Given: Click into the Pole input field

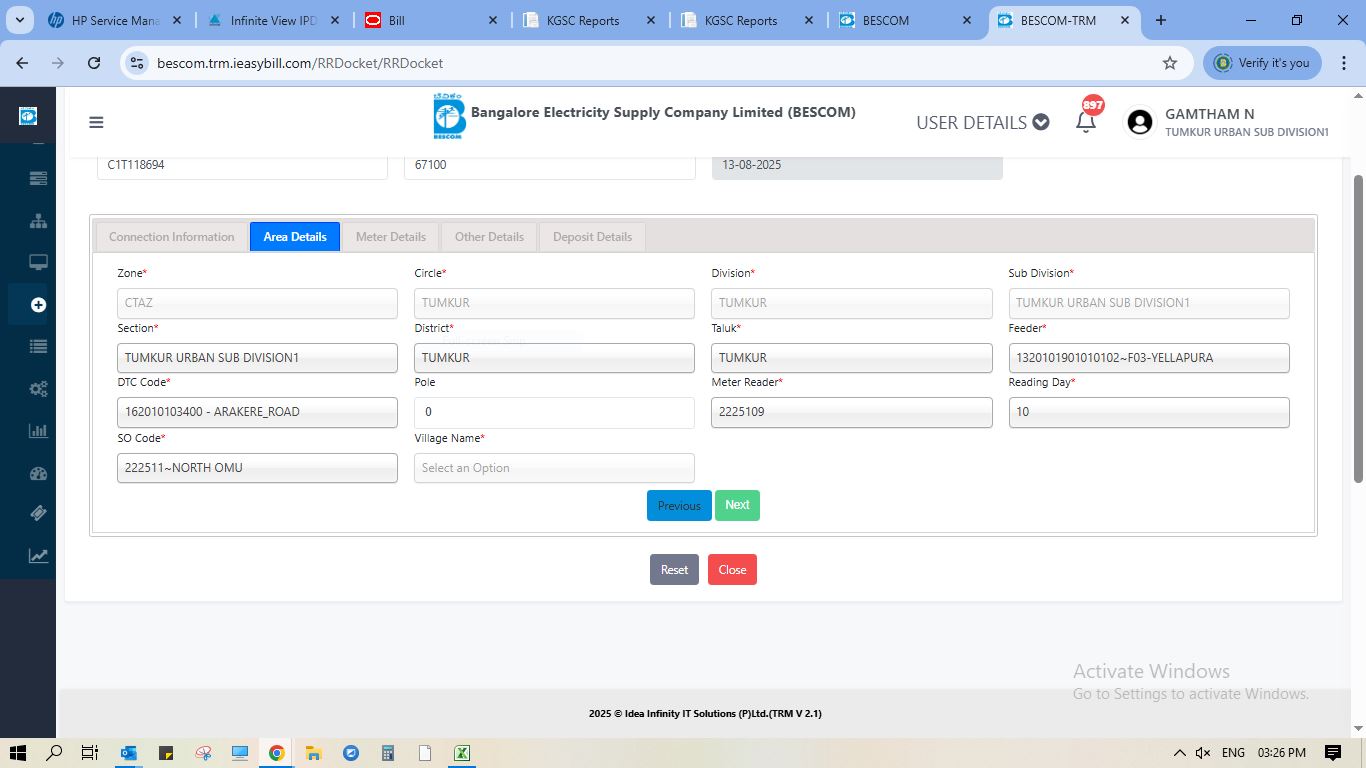Looking at the screenshot, I should point(554,412).
